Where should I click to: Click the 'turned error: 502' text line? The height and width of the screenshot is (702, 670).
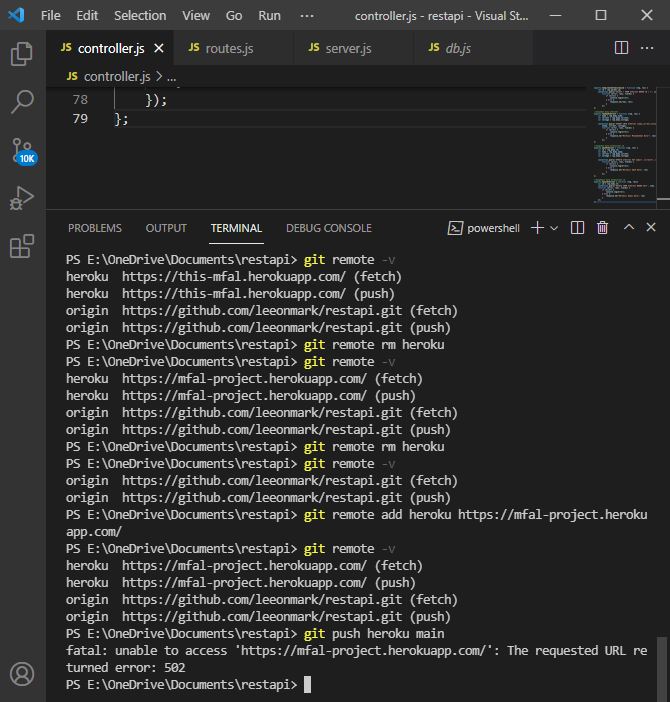(126, 668)
